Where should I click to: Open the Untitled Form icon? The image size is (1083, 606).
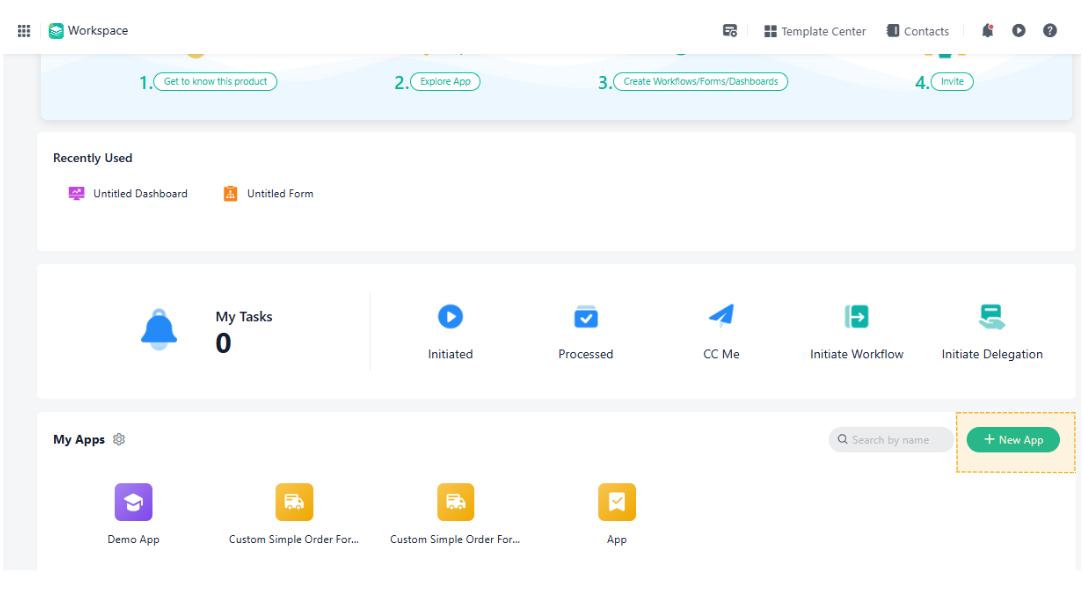click(230, 193)
